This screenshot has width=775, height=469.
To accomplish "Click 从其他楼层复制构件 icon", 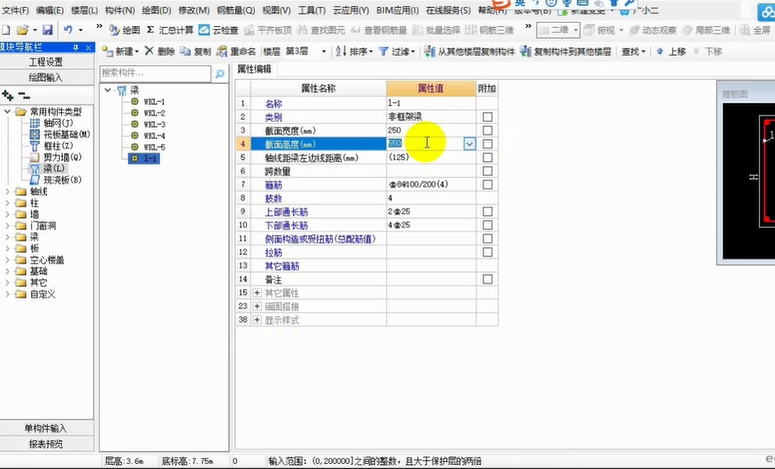I will pyautogui.click(x=430, y=51).
